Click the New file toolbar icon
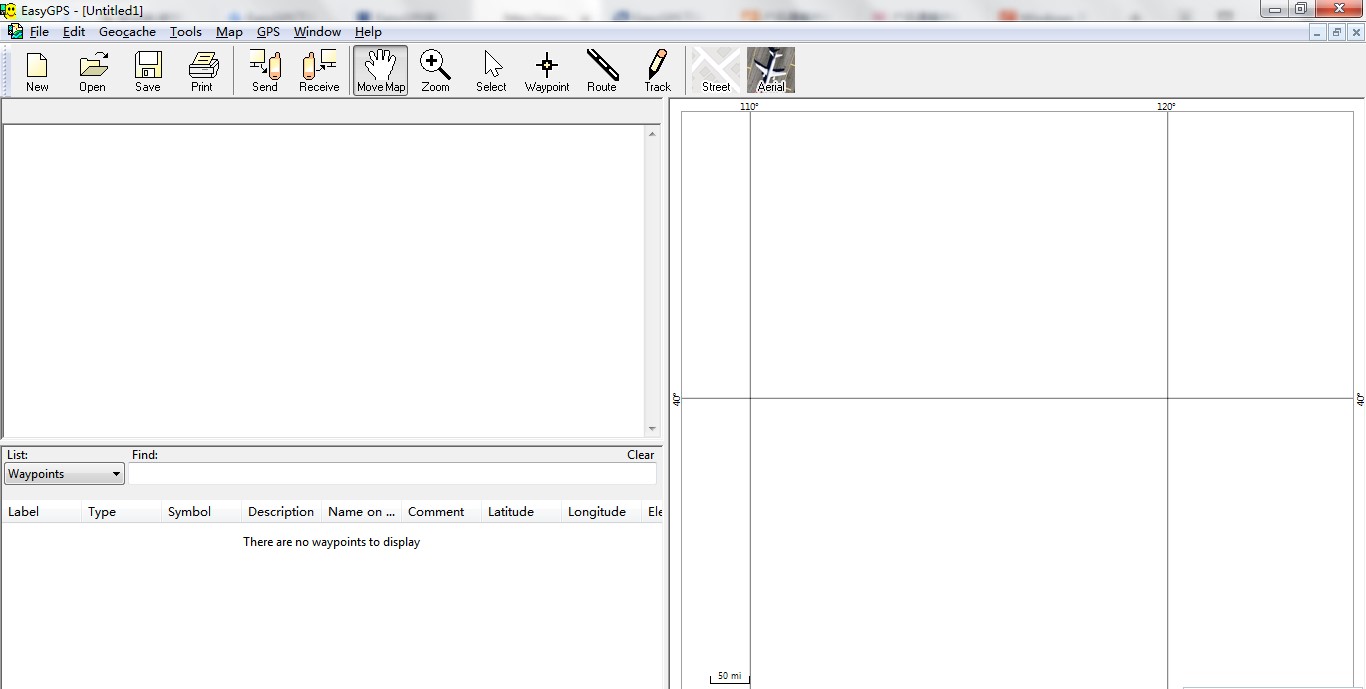The image size is (1366, 689). point(37,70)
